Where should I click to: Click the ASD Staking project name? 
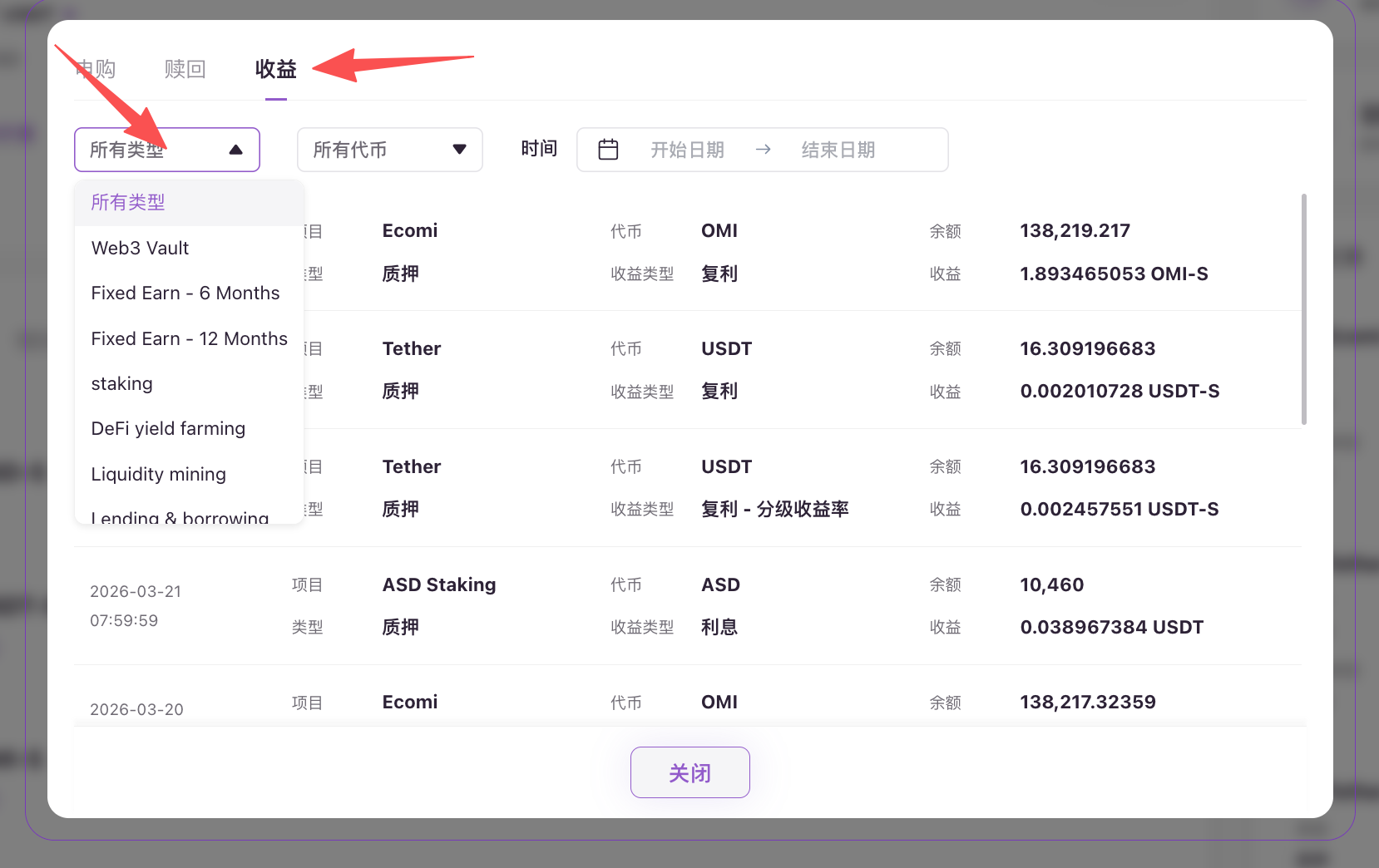[438, 584]
